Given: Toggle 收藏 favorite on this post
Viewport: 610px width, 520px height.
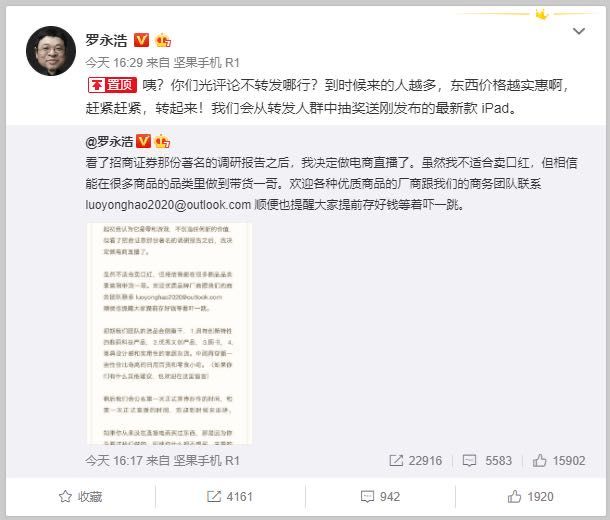Looking at the screenshot, I should click(81, 497).
